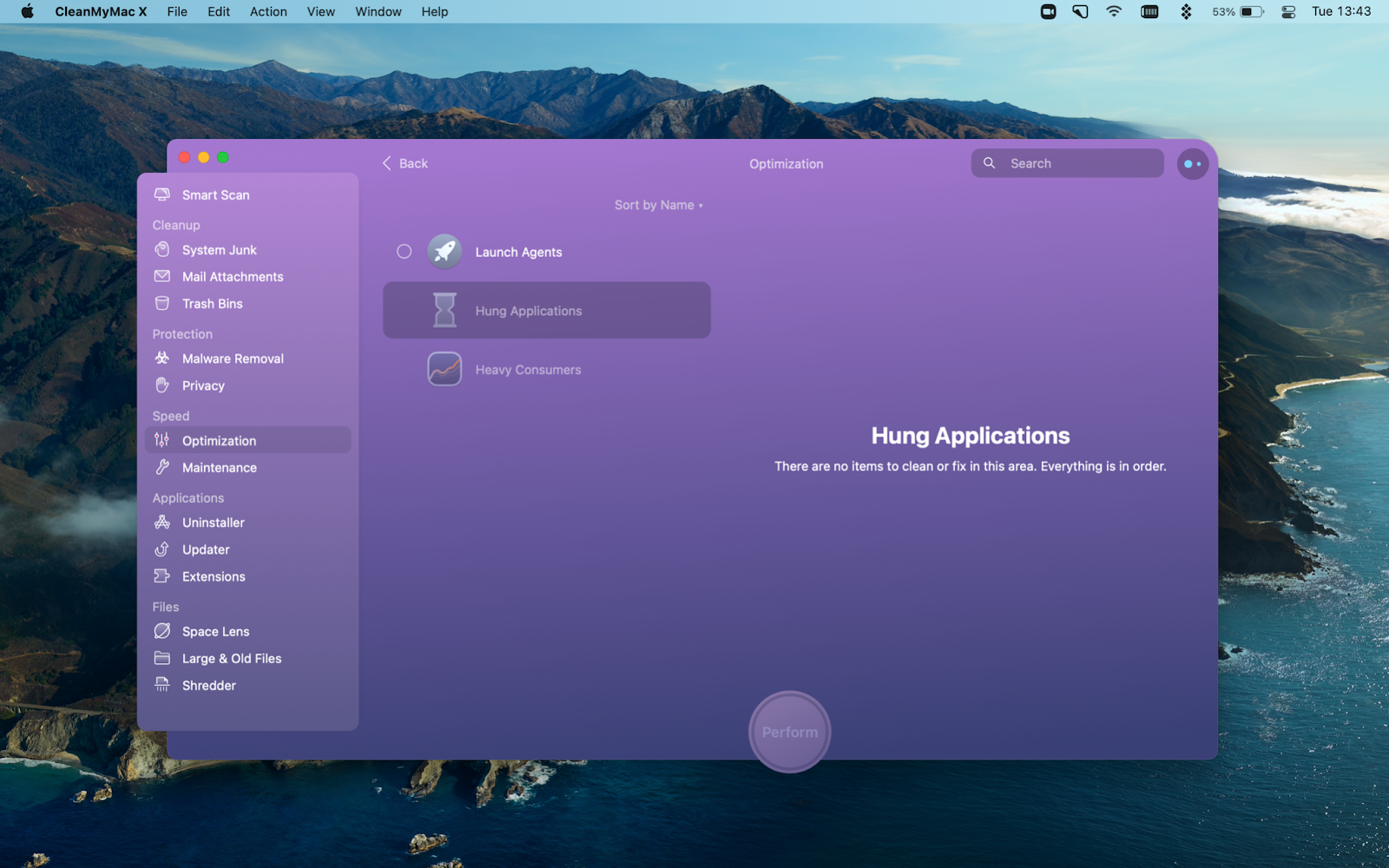Select the Launch Agents label
Image resolution: width=1389 pixels, height=868 pixels.
(518, 252)
